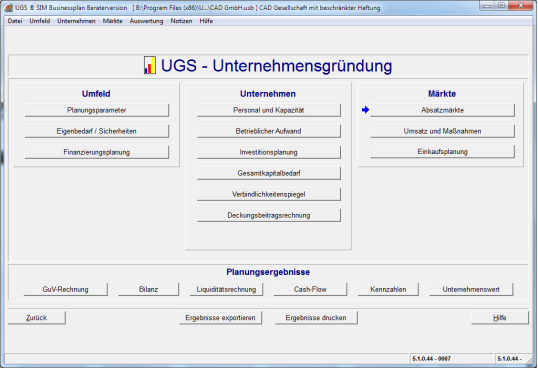Show the Liquiditätsrechnung
The width and height of the screenshot is (538, 368).
point(226,289)
